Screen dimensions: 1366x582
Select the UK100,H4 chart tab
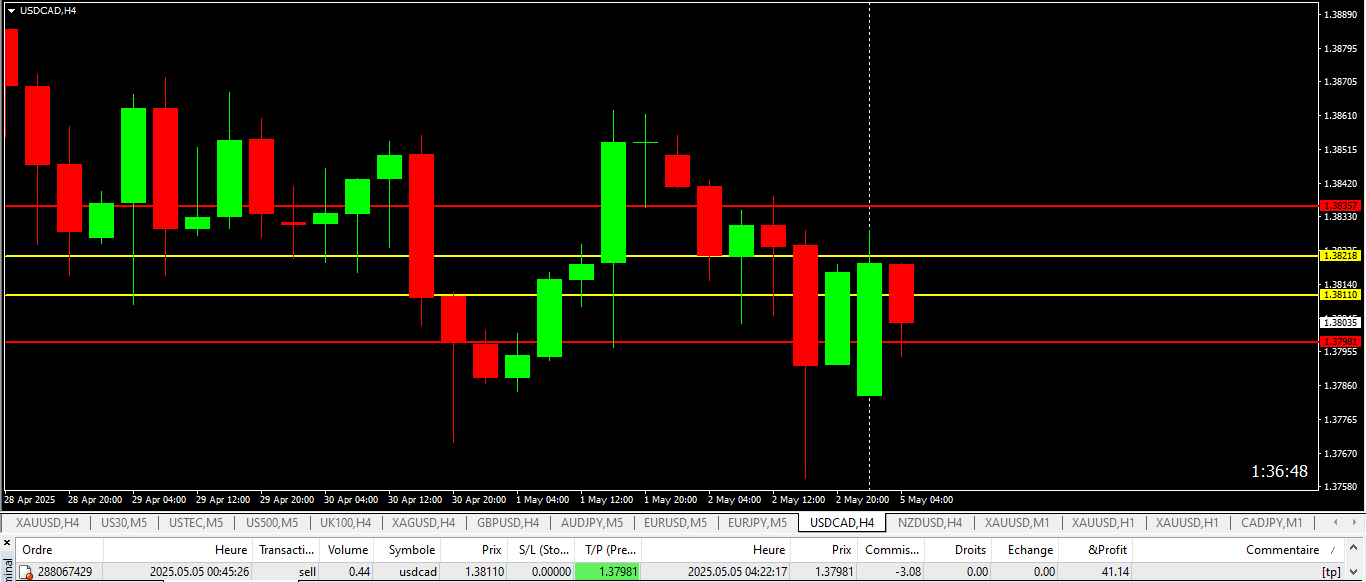pyautogui.click(x=345, y=522)
